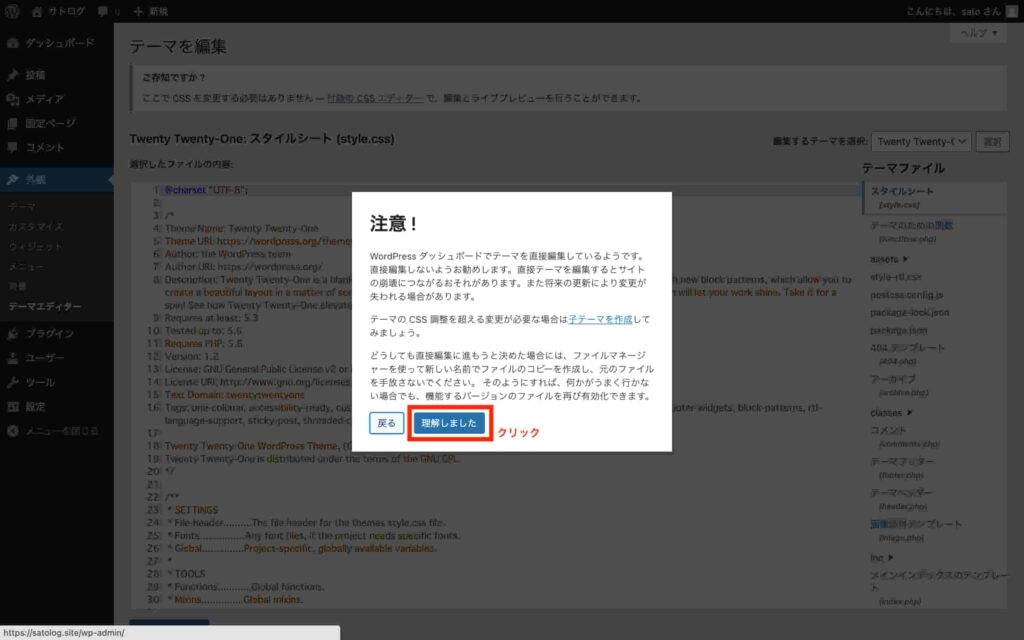This screenshot has width=1024, height=640.
Task: Click the ツール wrench icon
Action: click(x=12, y=382)
